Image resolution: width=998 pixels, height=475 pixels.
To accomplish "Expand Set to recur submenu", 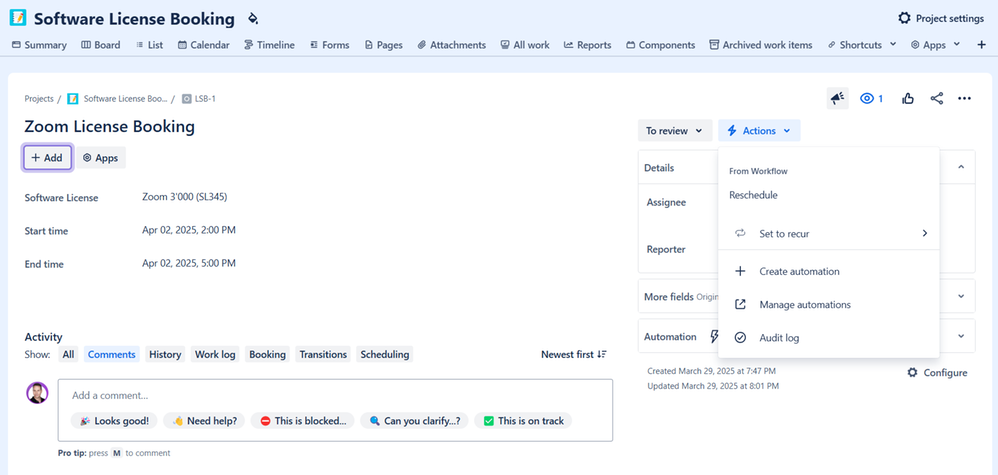I will coord(829,234).
